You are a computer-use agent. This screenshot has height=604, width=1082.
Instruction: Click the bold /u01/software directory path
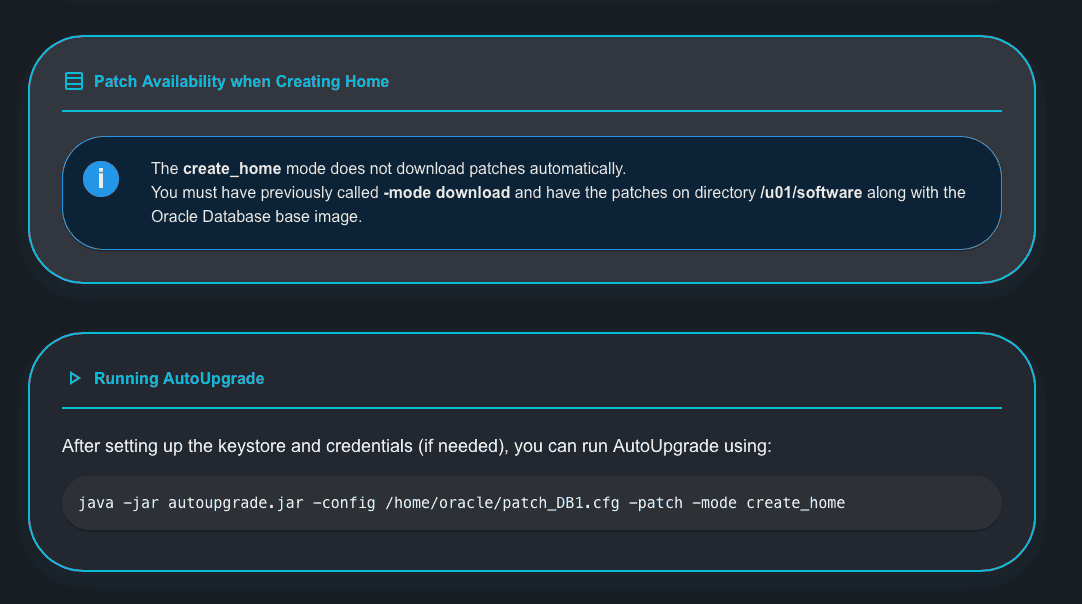click(x=811, y=192)
